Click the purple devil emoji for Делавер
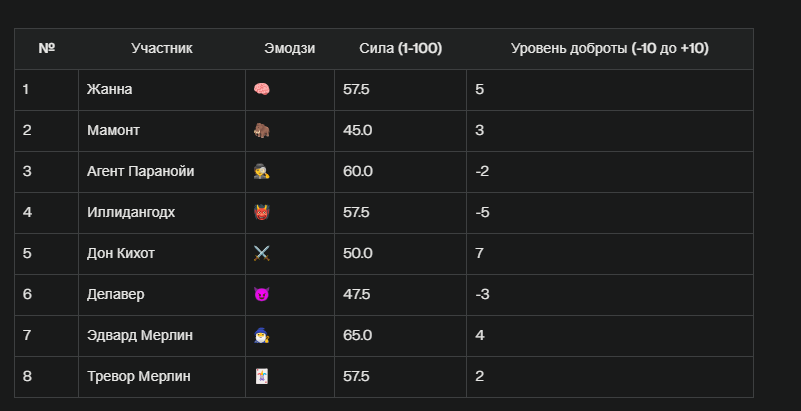 click(262, 295)
